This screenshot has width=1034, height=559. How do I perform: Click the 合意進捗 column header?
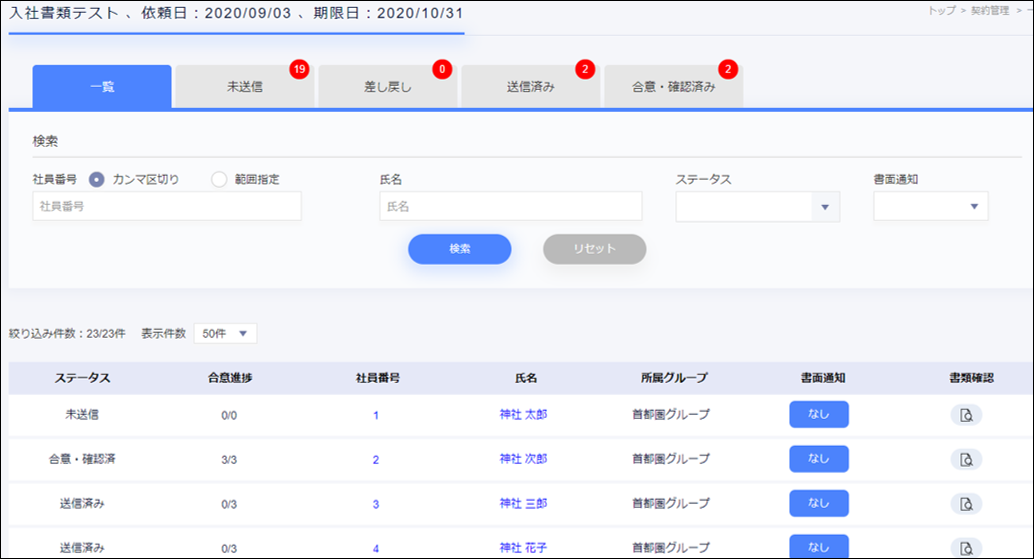pos(230,378)
